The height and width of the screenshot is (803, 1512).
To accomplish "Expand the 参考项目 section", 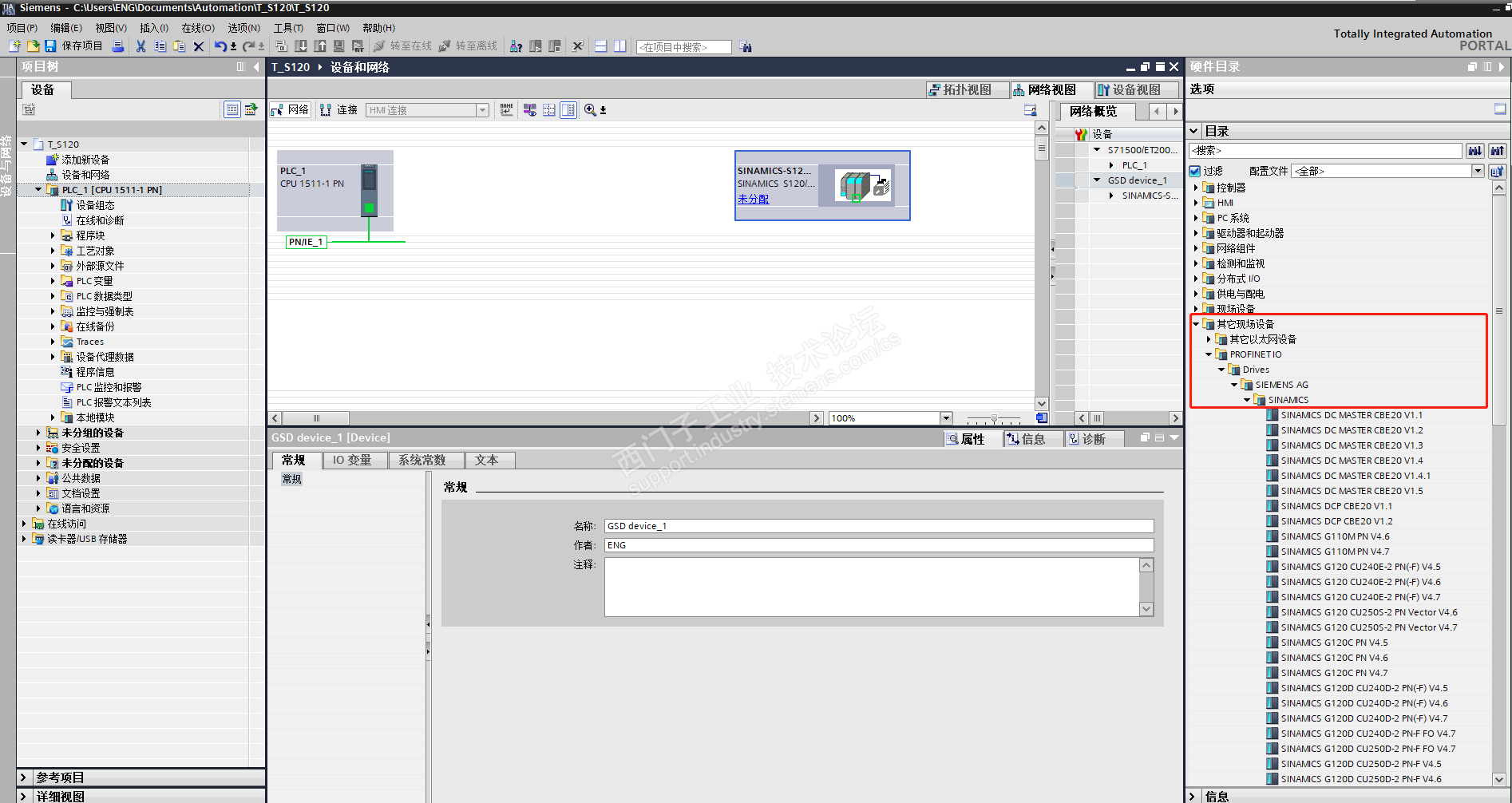I will [23, 777].
